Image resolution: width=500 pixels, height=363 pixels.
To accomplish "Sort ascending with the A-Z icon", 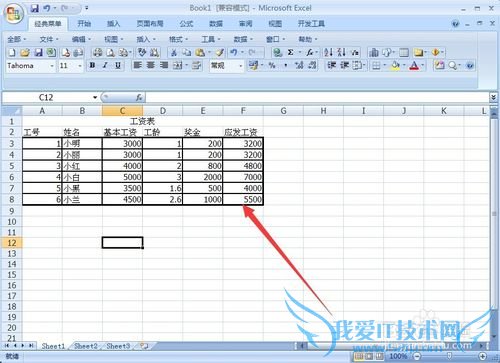I will click(x=328, y=52).
